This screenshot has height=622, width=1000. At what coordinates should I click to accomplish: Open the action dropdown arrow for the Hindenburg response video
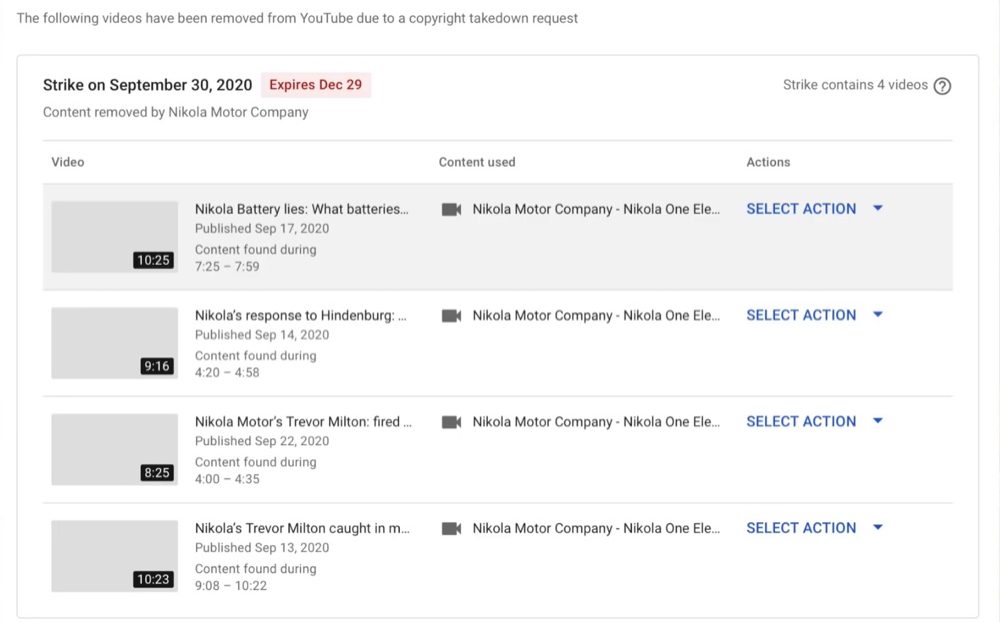coord(878,315)
